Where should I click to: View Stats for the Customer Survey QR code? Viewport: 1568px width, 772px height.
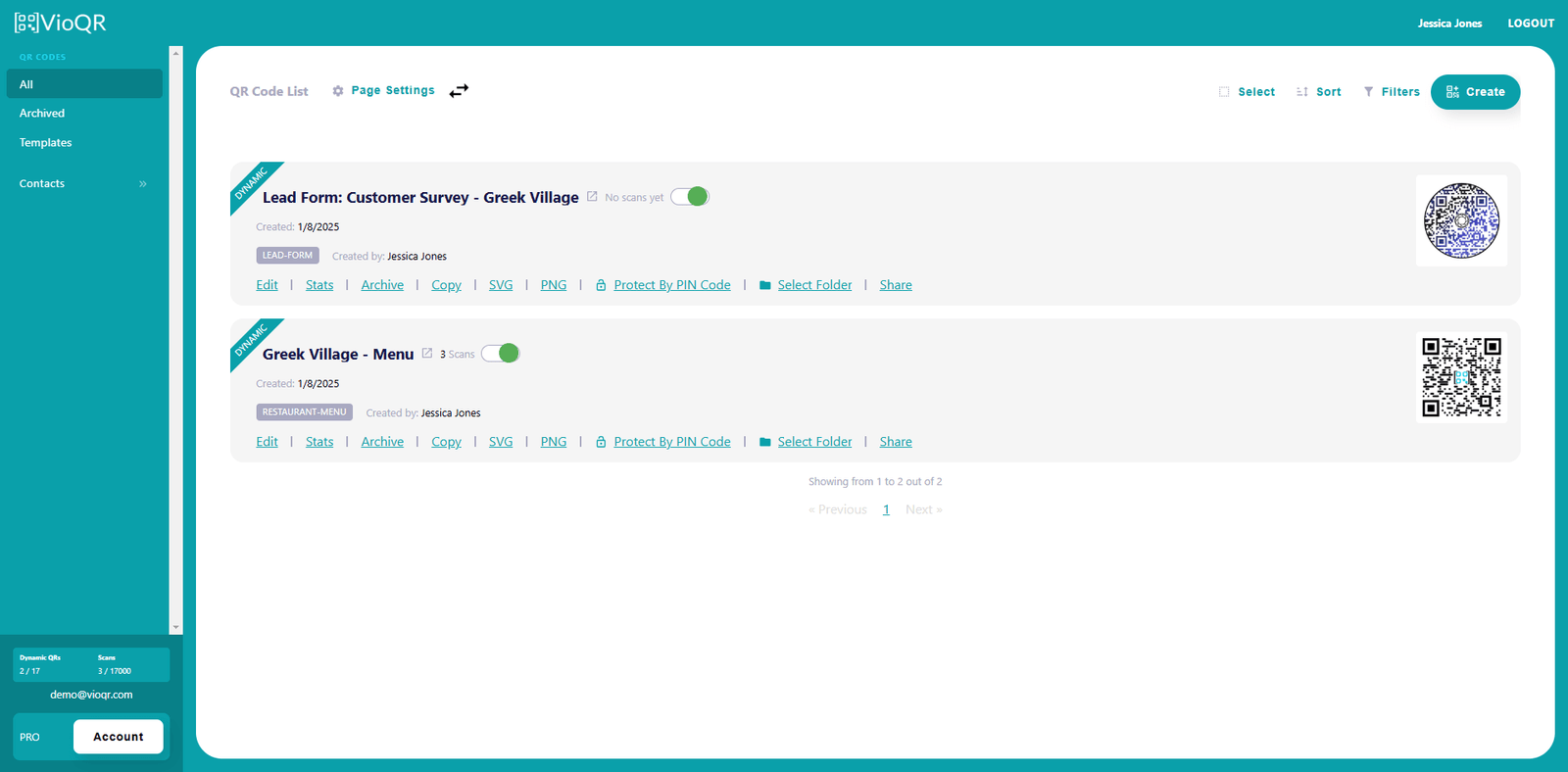pos(319,285)
